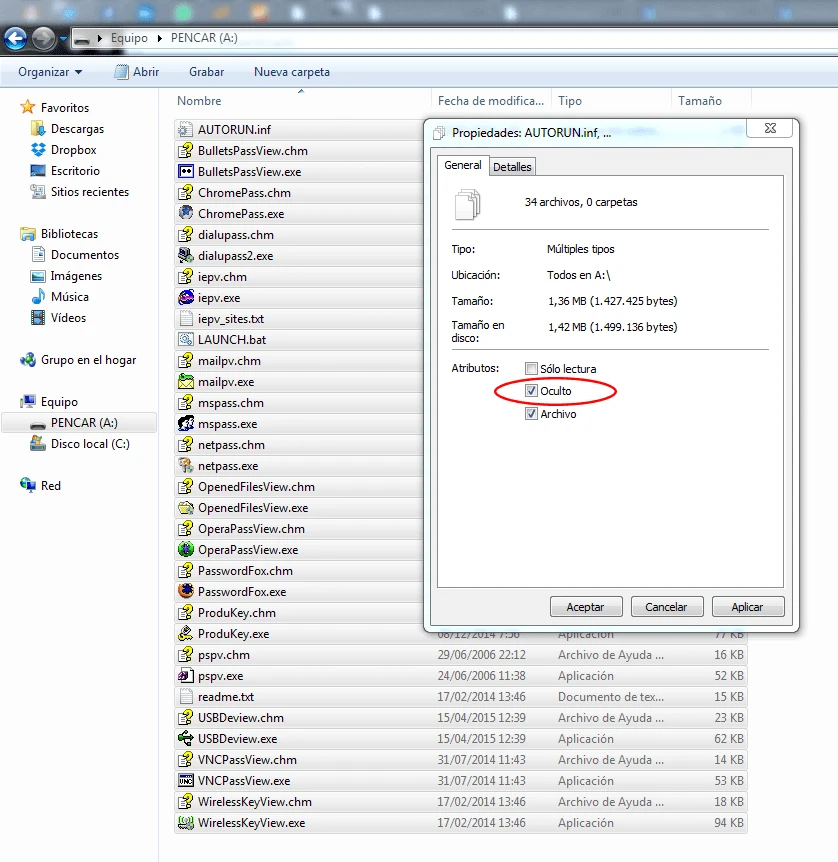Open the Vídeos library icon
The width and height of the screenshot is (838, 862).
click(x=38, y=317)
